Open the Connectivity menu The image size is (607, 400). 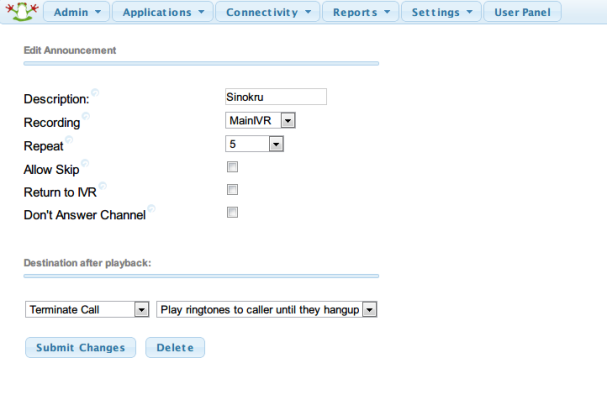[267, 12]
